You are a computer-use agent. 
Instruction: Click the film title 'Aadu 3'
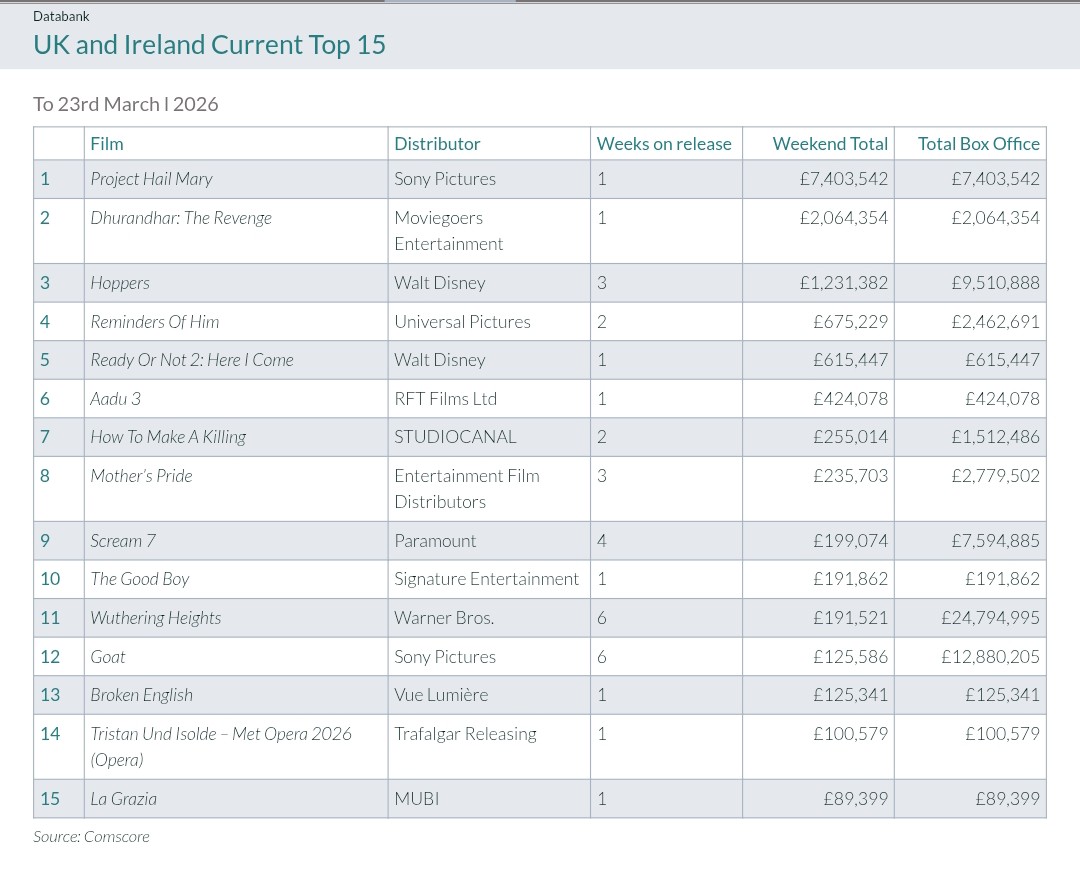click(115, 399)
